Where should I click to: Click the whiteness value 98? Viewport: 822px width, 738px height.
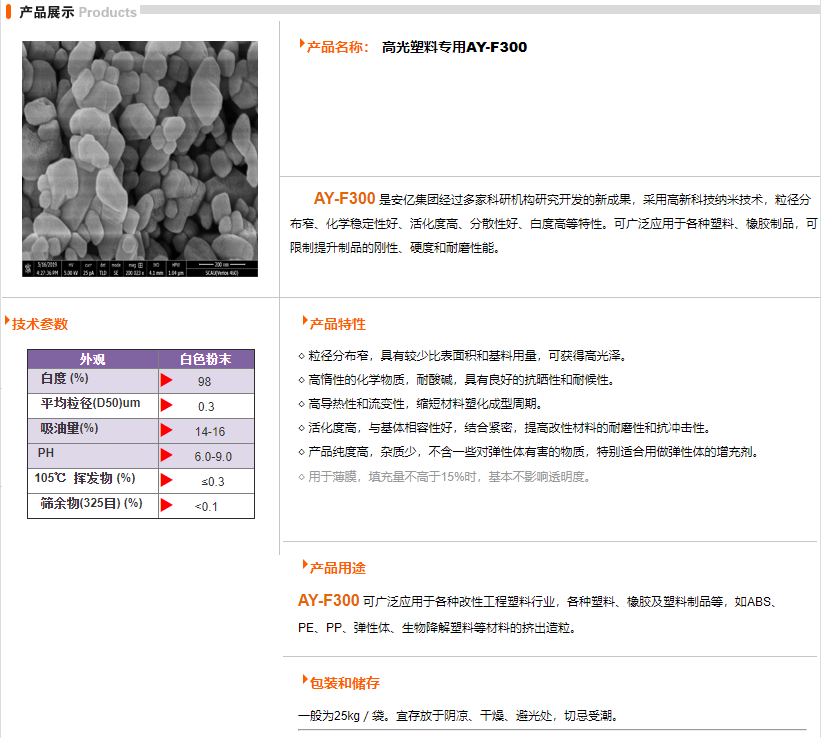pos(204,382)
